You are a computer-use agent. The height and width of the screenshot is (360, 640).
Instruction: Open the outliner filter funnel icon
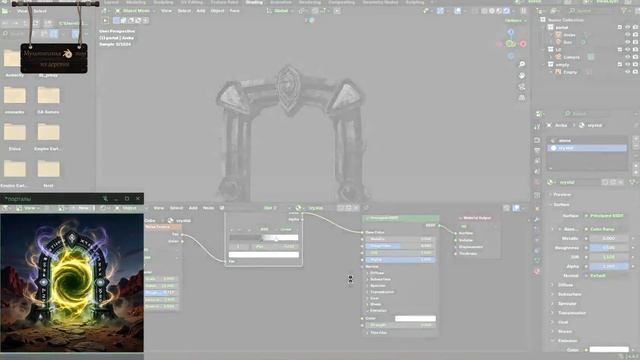(x=624, y=11)
